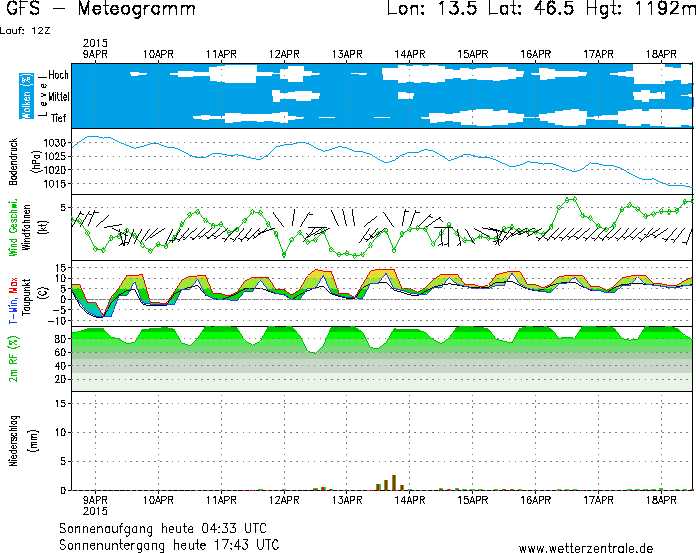The width and height of the screenshot is (696, 553).
Task: Select '12APR' on the upper date axis
Action: 284,54
